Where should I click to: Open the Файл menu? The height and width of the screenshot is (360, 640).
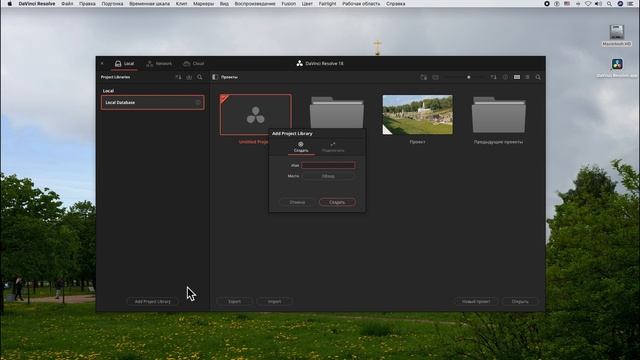coord(67,4)
